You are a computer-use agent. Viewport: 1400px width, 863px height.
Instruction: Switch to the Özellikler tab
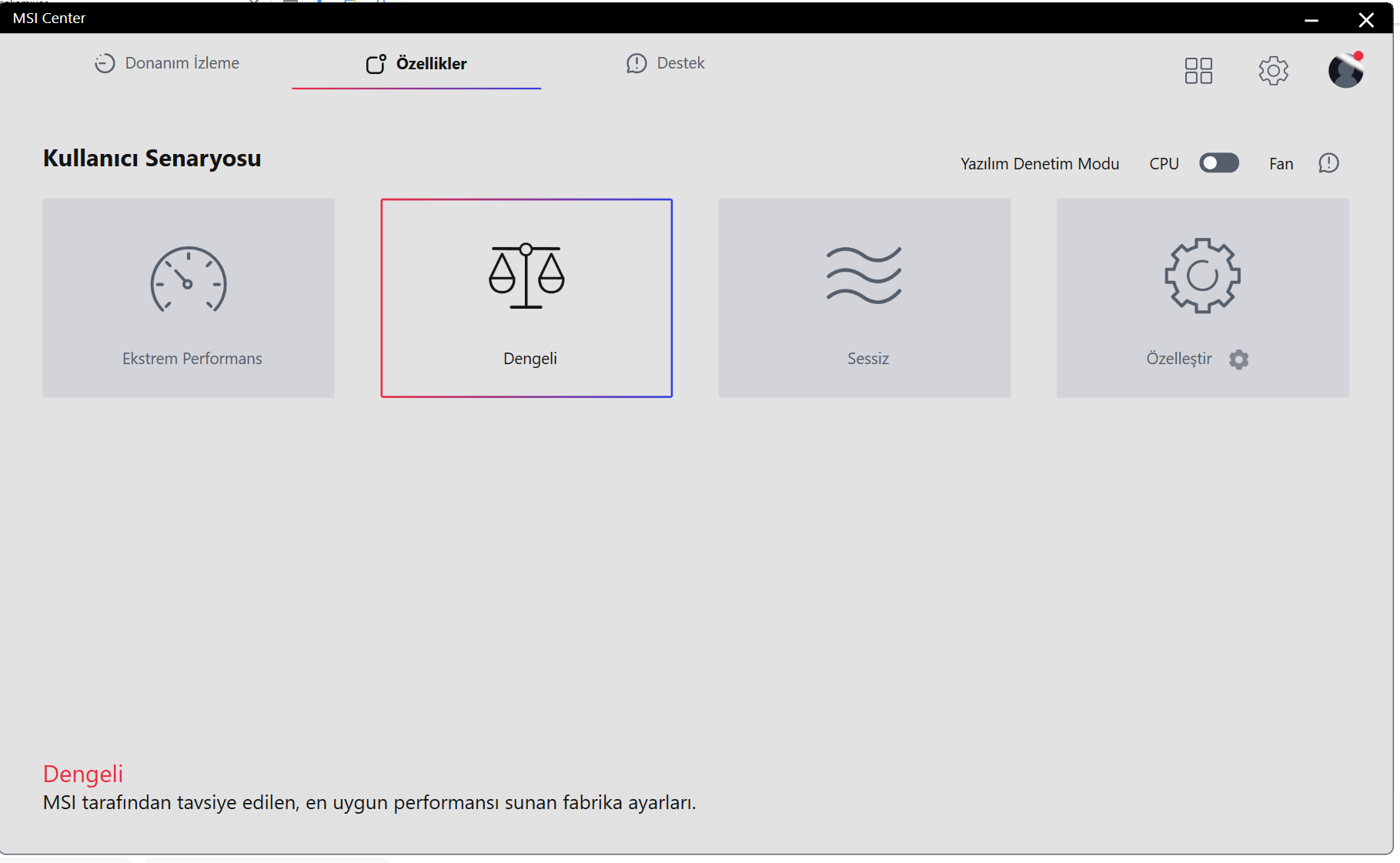point(416,63)
